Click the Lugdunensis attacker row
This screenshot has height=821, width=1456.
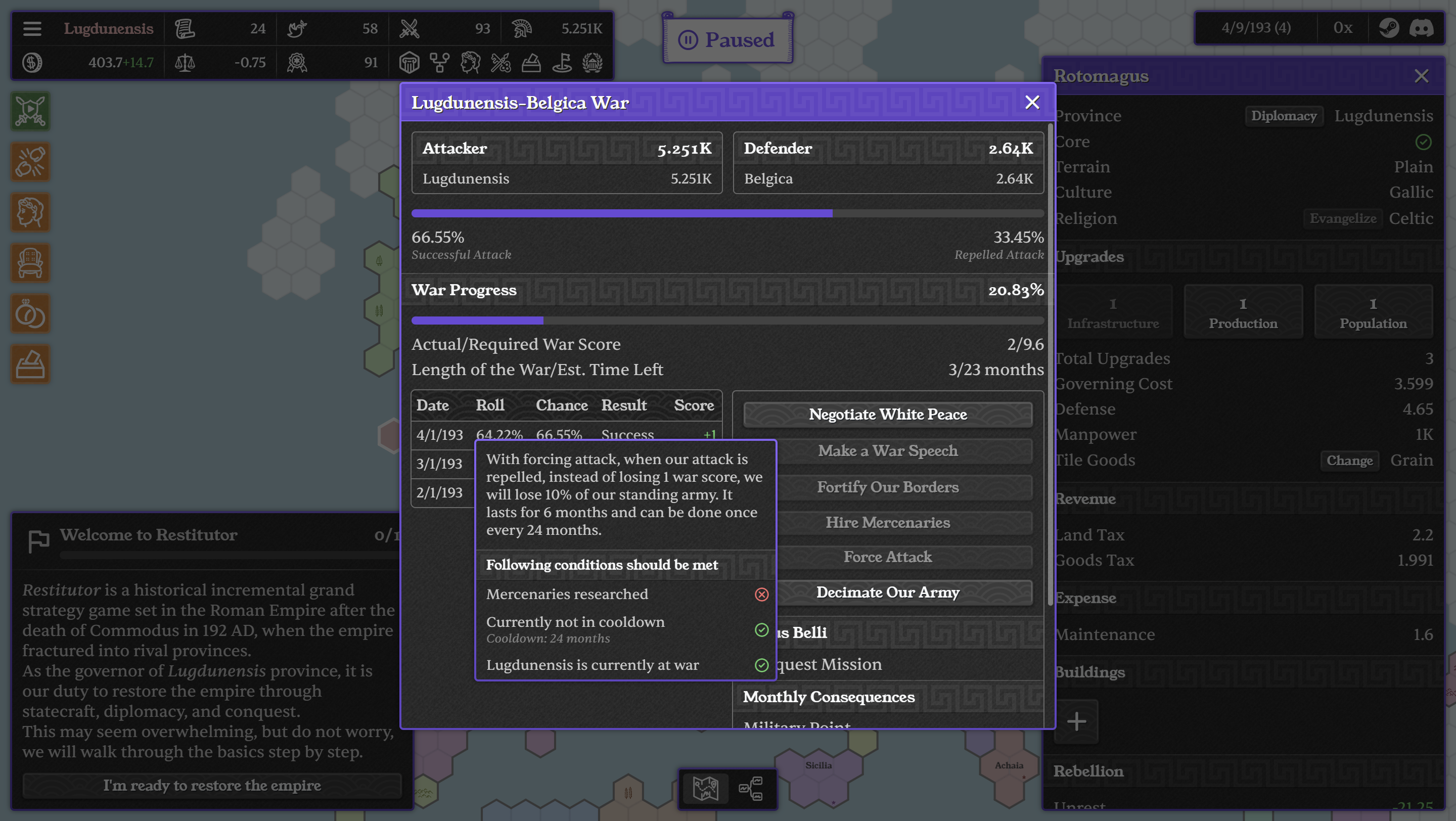coord(567,178)
